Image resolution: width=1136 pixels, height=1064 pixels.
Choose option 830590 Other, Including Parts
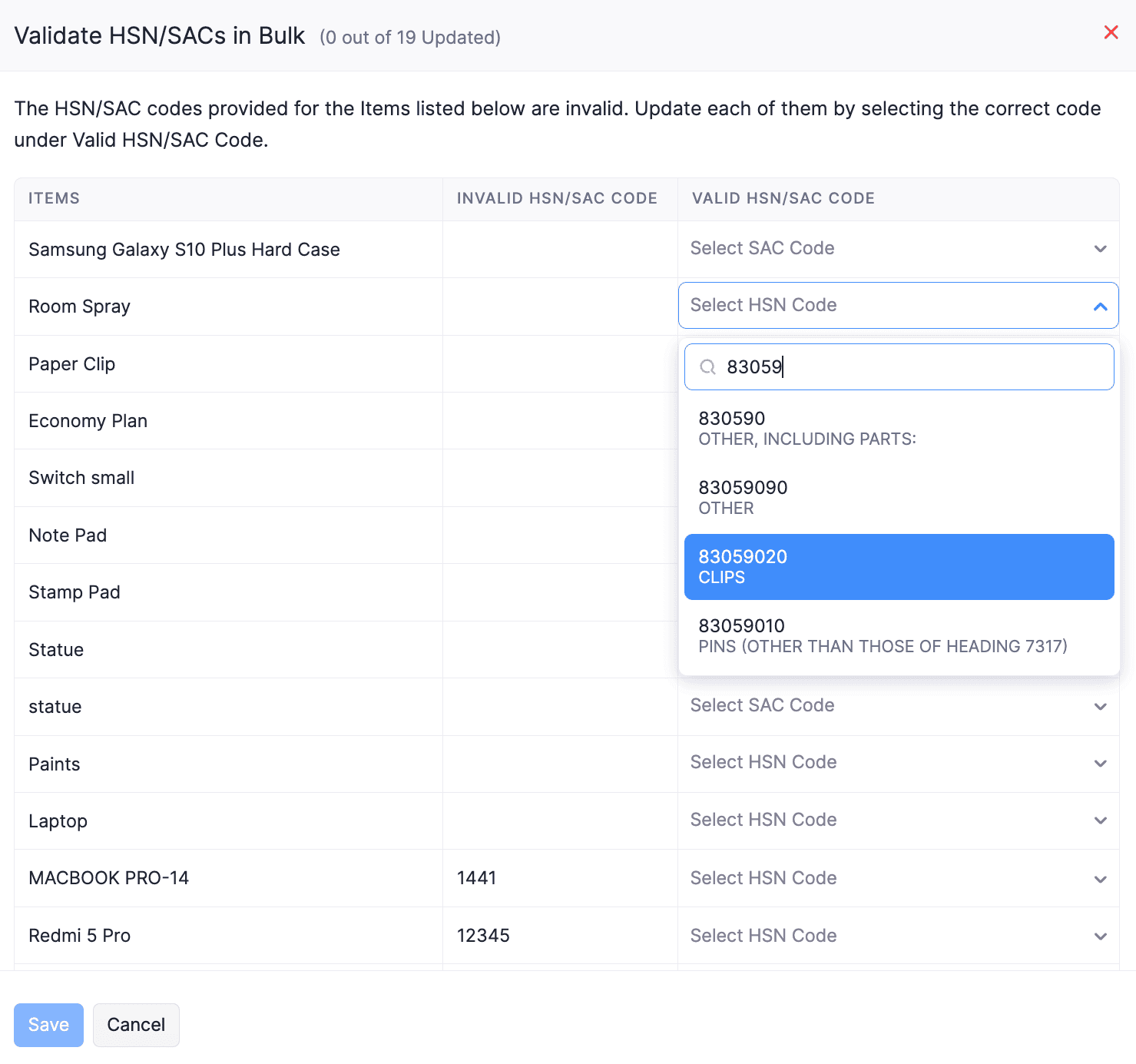[898, 428]
